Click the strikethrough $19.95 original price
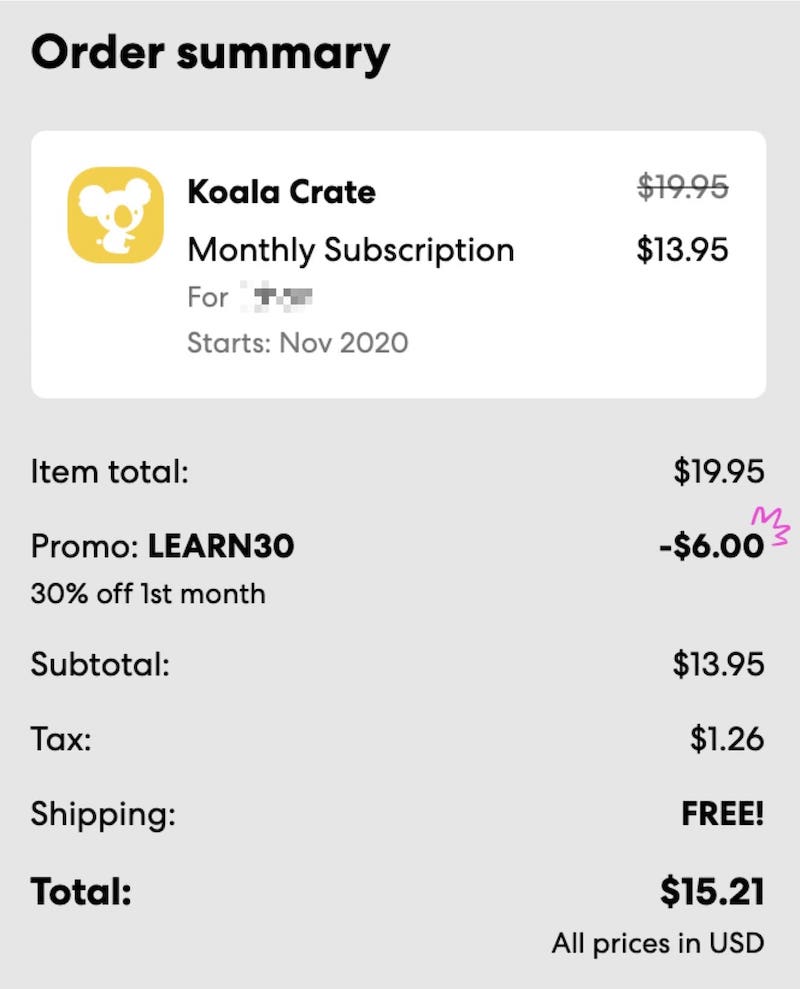Screen dimensions: 800x989 (683, 186)
